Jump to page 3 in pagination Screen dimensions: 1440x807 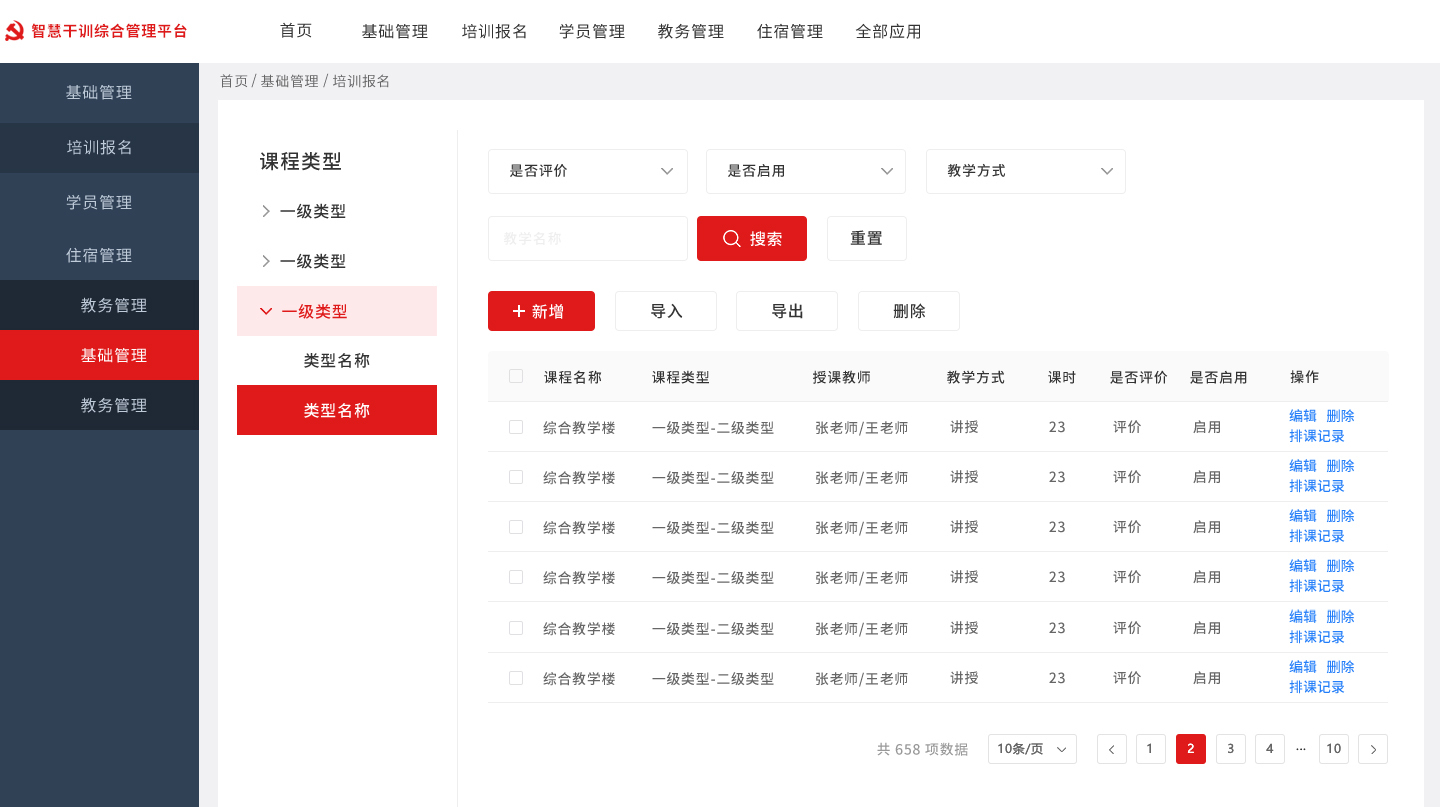(x=1230, y=748)
